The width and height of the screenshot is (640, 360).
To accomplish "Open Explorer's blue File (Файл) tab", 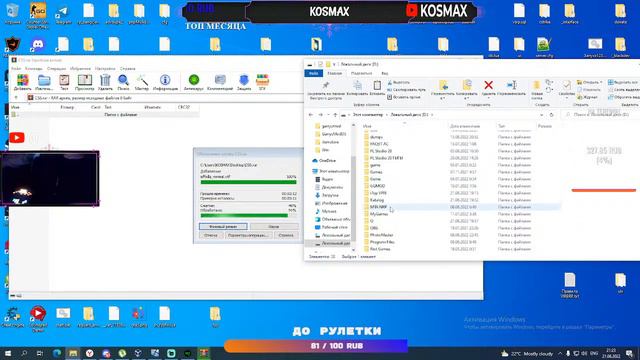I will pos(313,73).
